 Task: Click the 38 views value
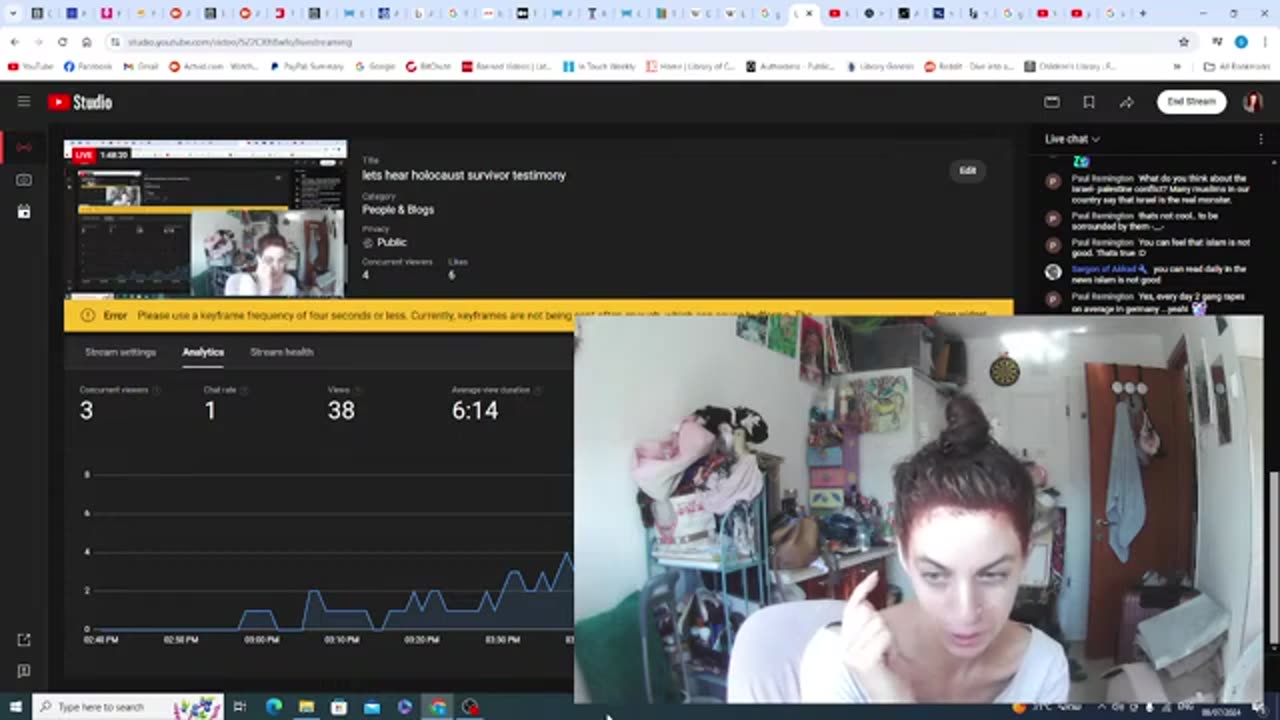pos(341,410)
